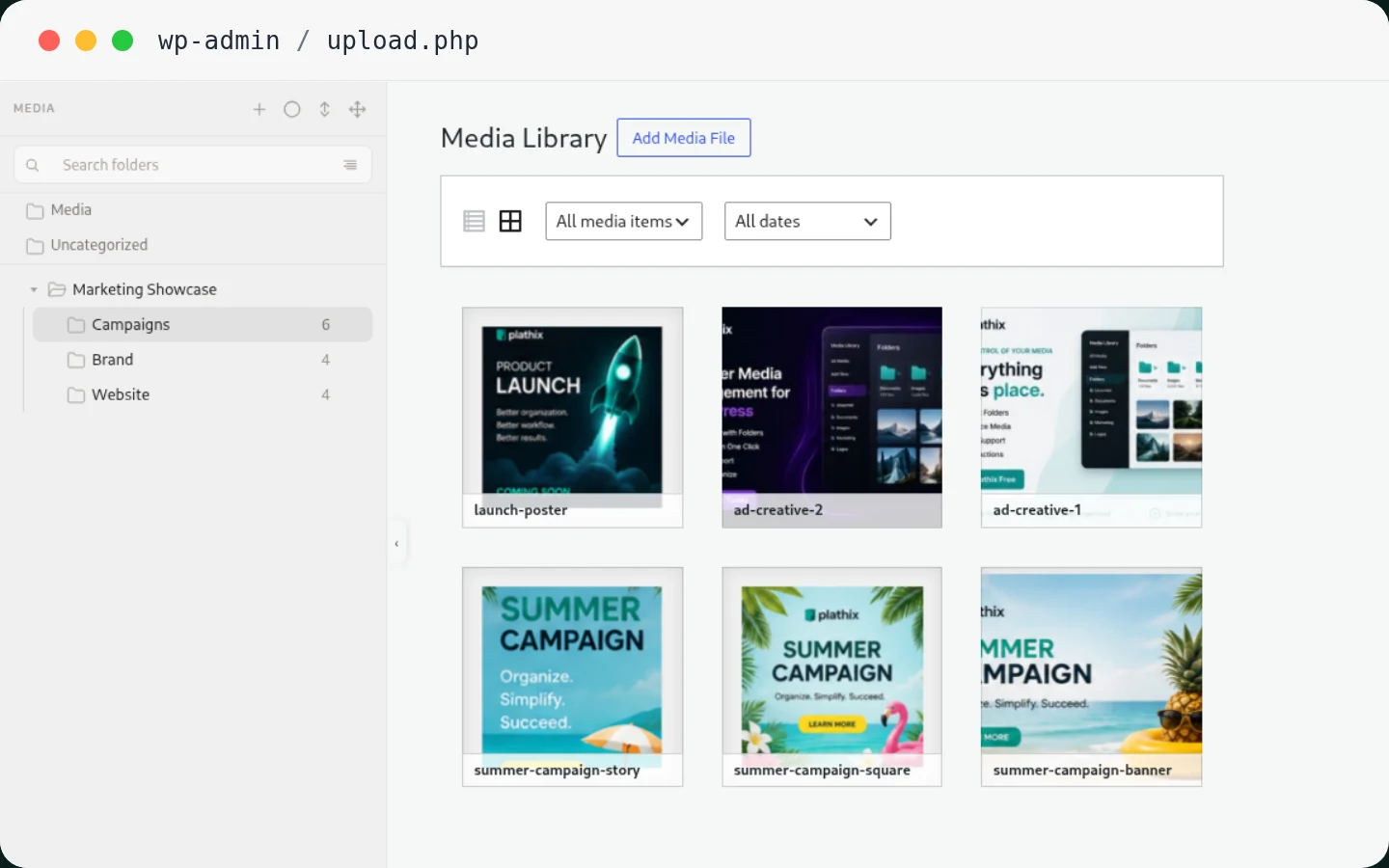Click the Brand folder icon
This screenshot has height=868, width=1389.
tap(76, 360)
